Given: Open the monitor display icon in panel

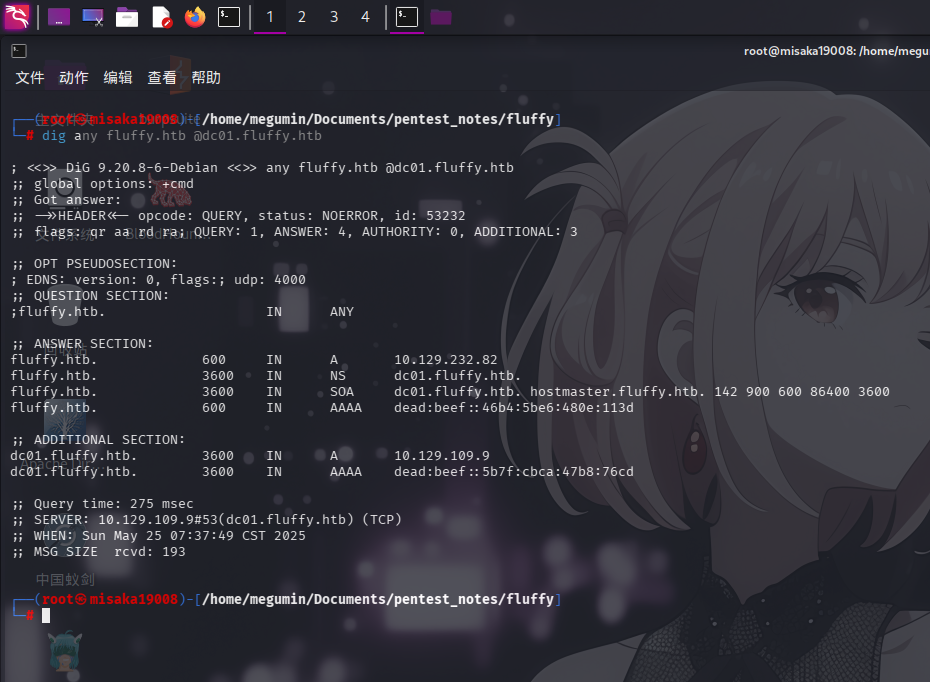Looking at the screenshot, I should click(x=93, y=17).
